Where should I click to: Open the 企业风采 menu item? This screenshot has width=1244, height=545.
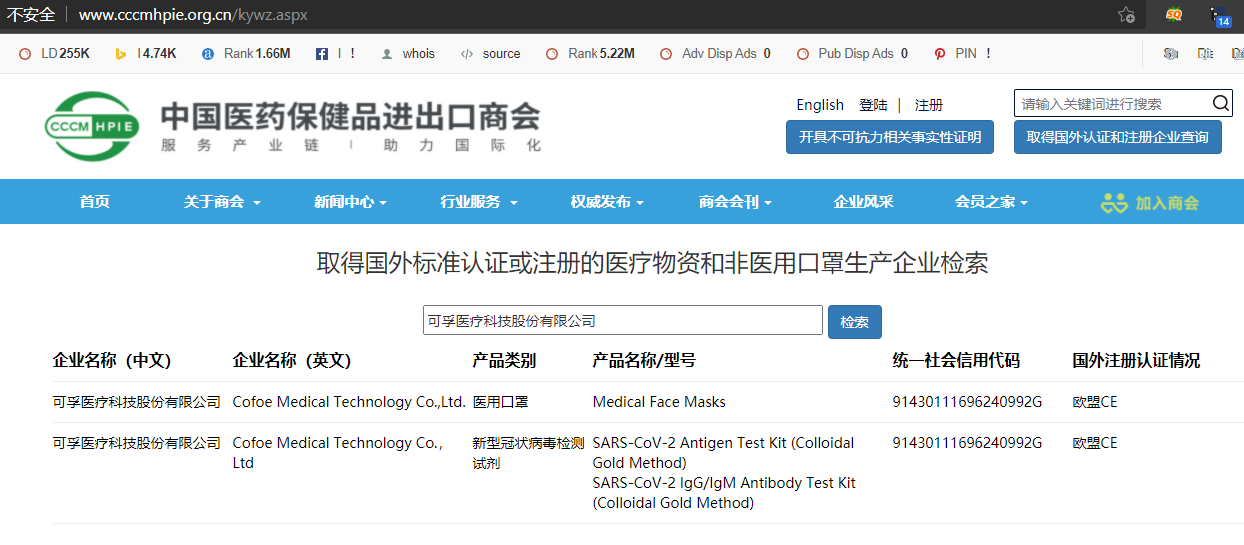[x=864, y=202]
